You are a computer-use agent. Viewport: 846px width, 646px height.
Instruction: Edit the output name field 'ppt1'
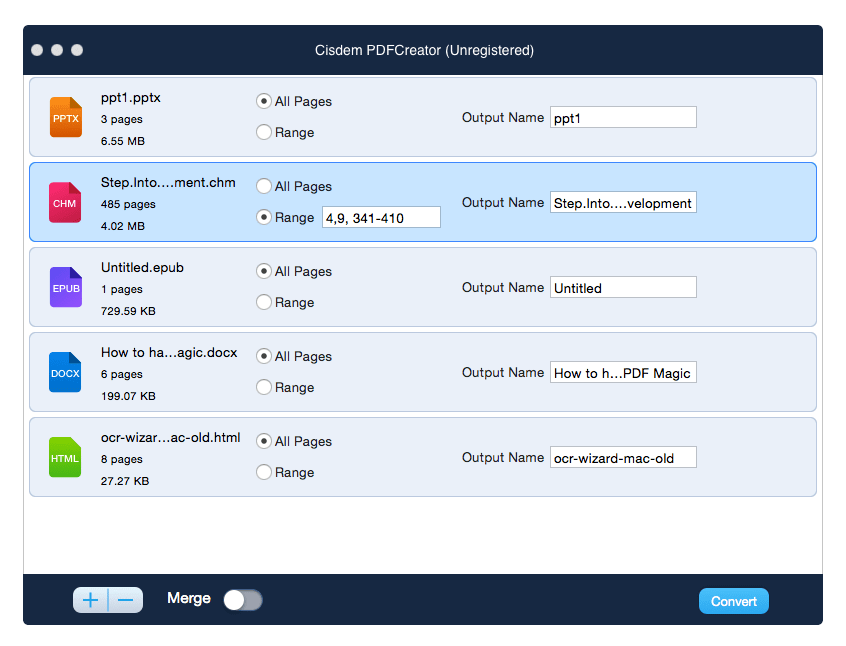pos(623,118)
